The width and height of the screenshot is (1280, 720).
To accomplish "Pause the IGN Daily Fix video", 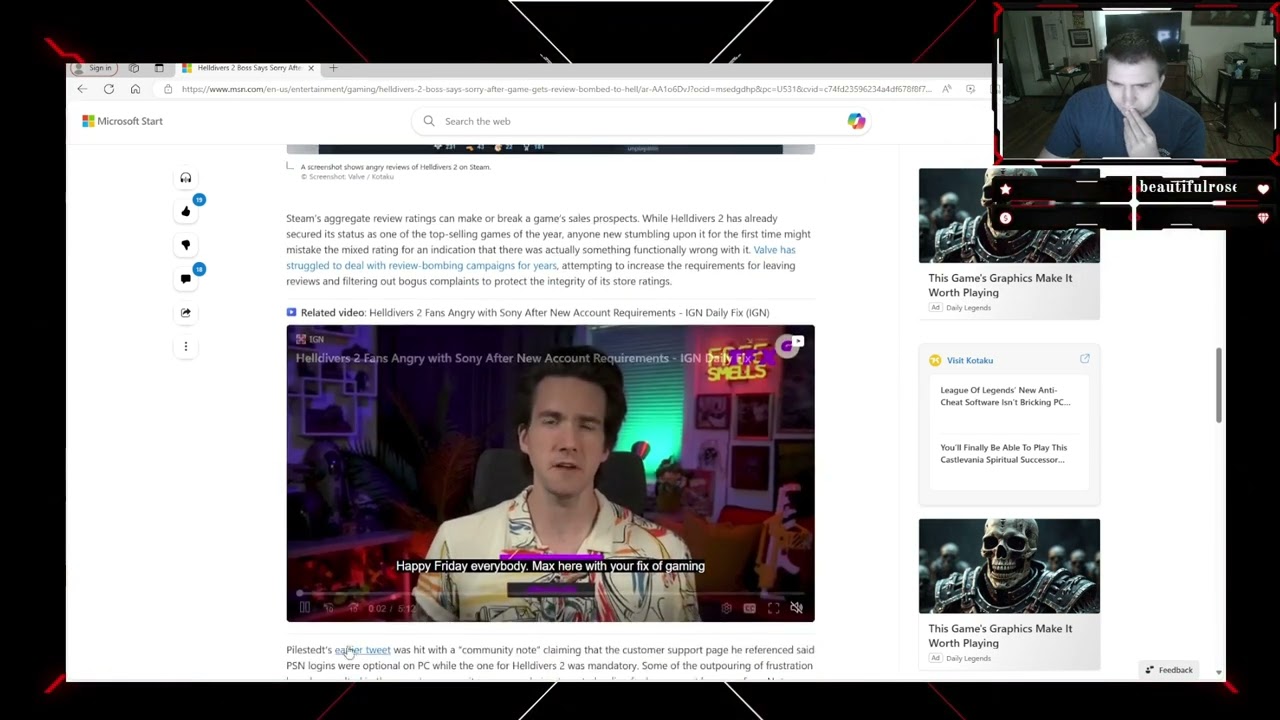I will (x=304, y=607).
